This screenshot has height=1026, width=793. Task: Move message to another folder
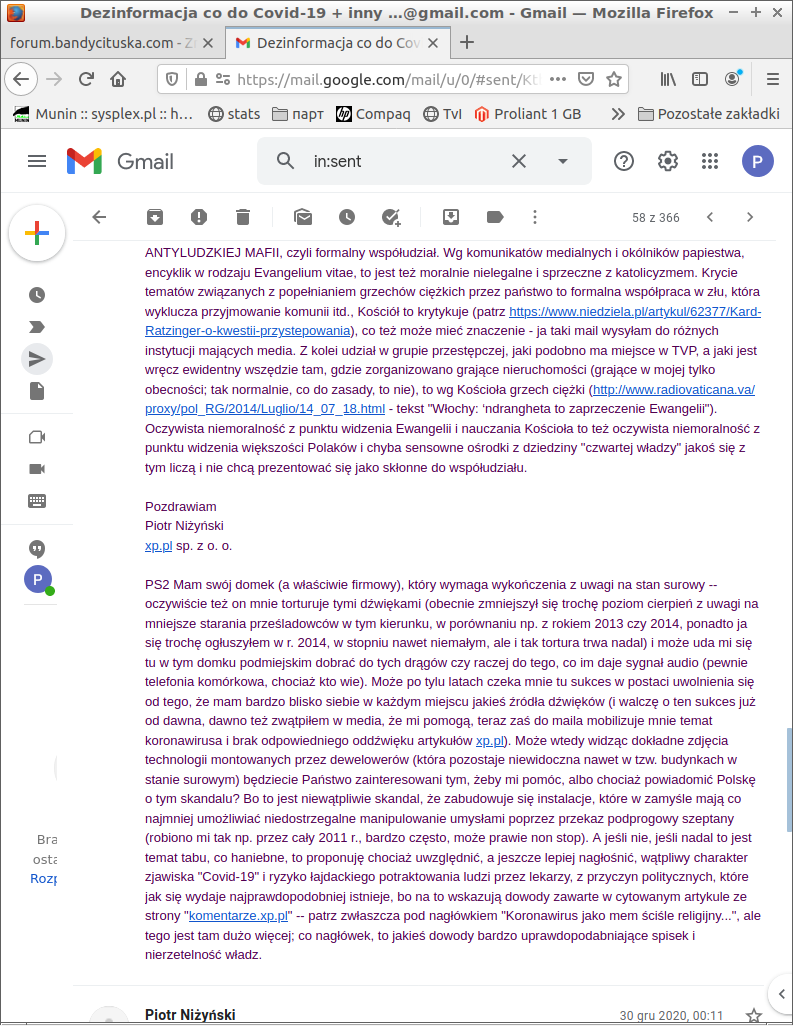click(x=451, y=217)
